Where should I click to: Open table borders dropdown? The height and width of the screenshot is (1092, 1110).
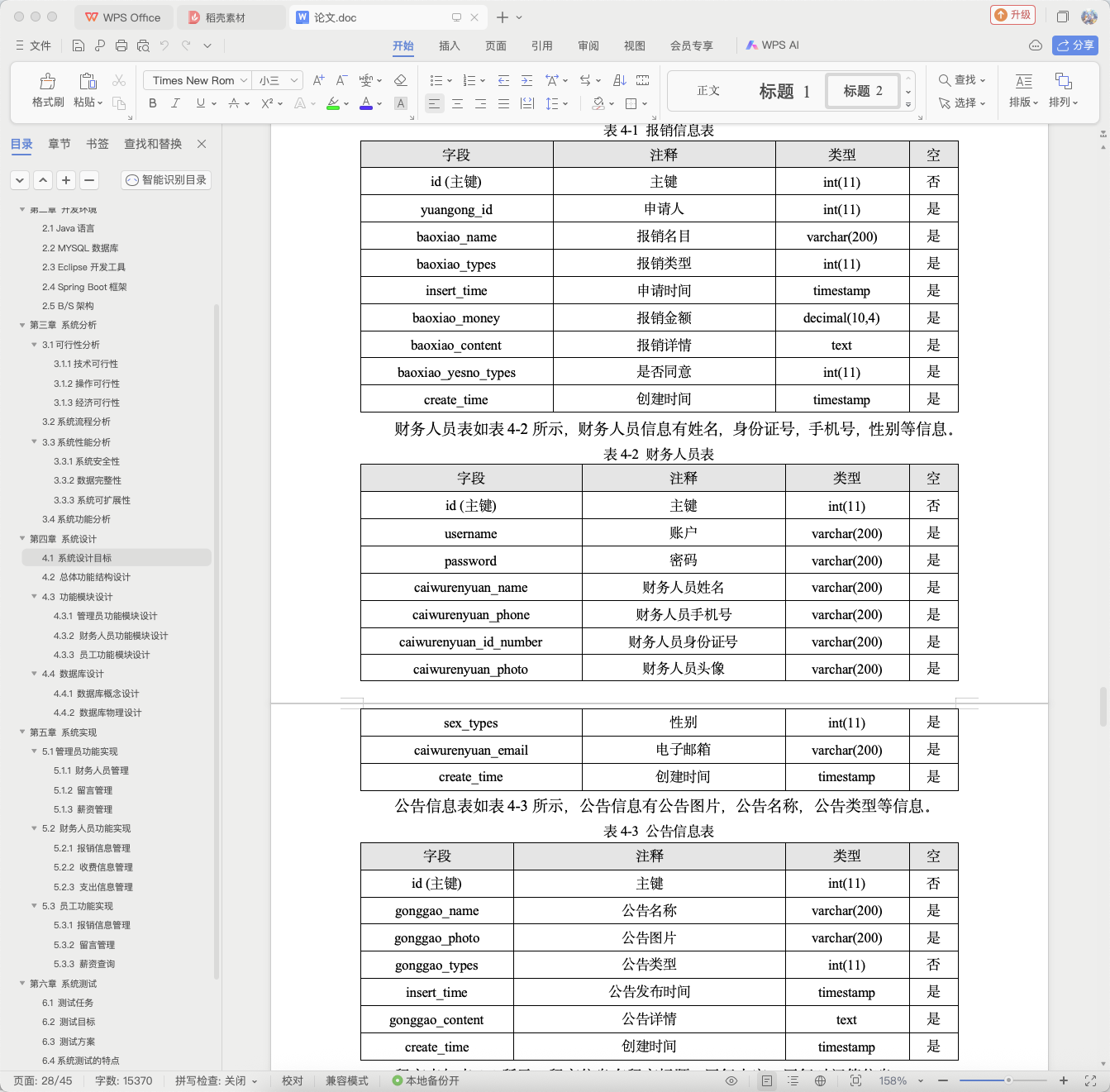point(644,104)
